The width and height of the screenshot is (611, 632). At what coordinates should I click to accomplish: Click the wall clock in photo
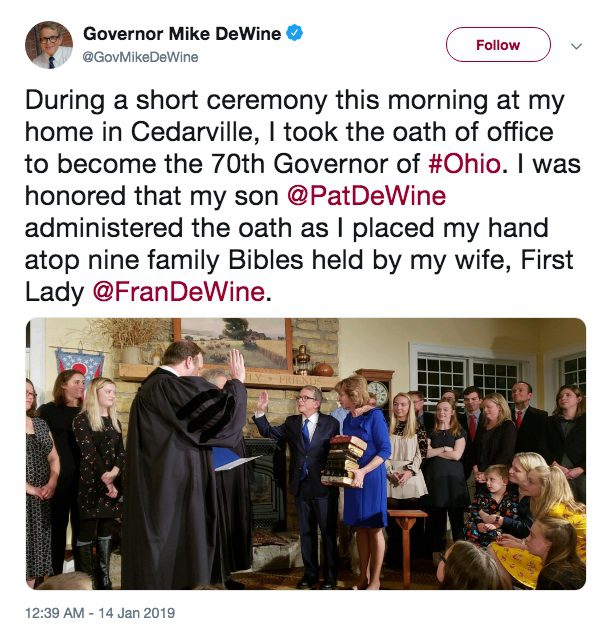(377, 392)
